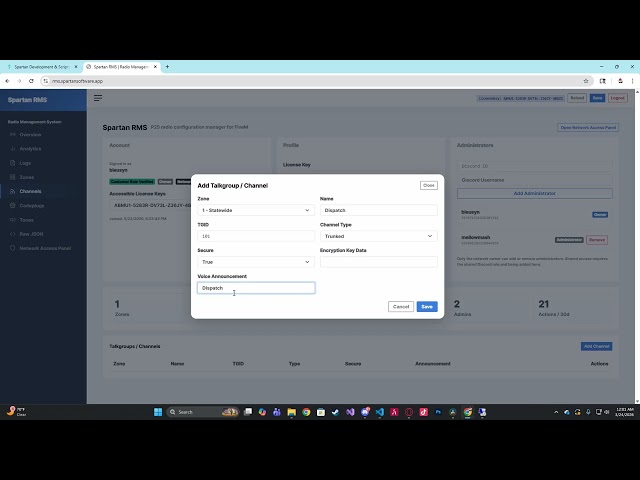Click the Voice Announcement field
The height and width of the screenshot is (480, 640).
(x=256, y=288)
